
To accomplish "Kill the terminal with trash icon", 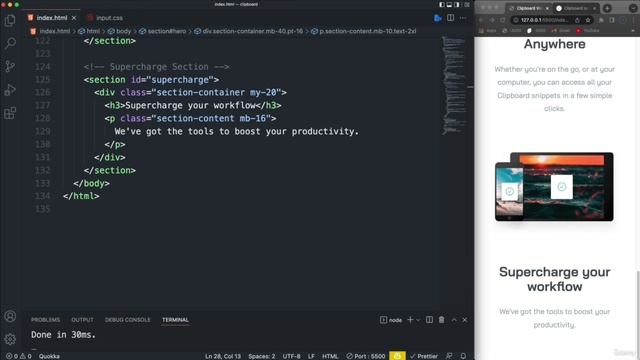I will coord(442,320).
